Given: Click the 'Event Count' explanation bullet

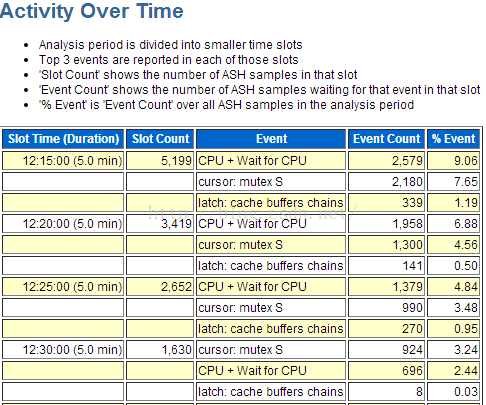Looking at the screenshot, I should click(260, 90).
